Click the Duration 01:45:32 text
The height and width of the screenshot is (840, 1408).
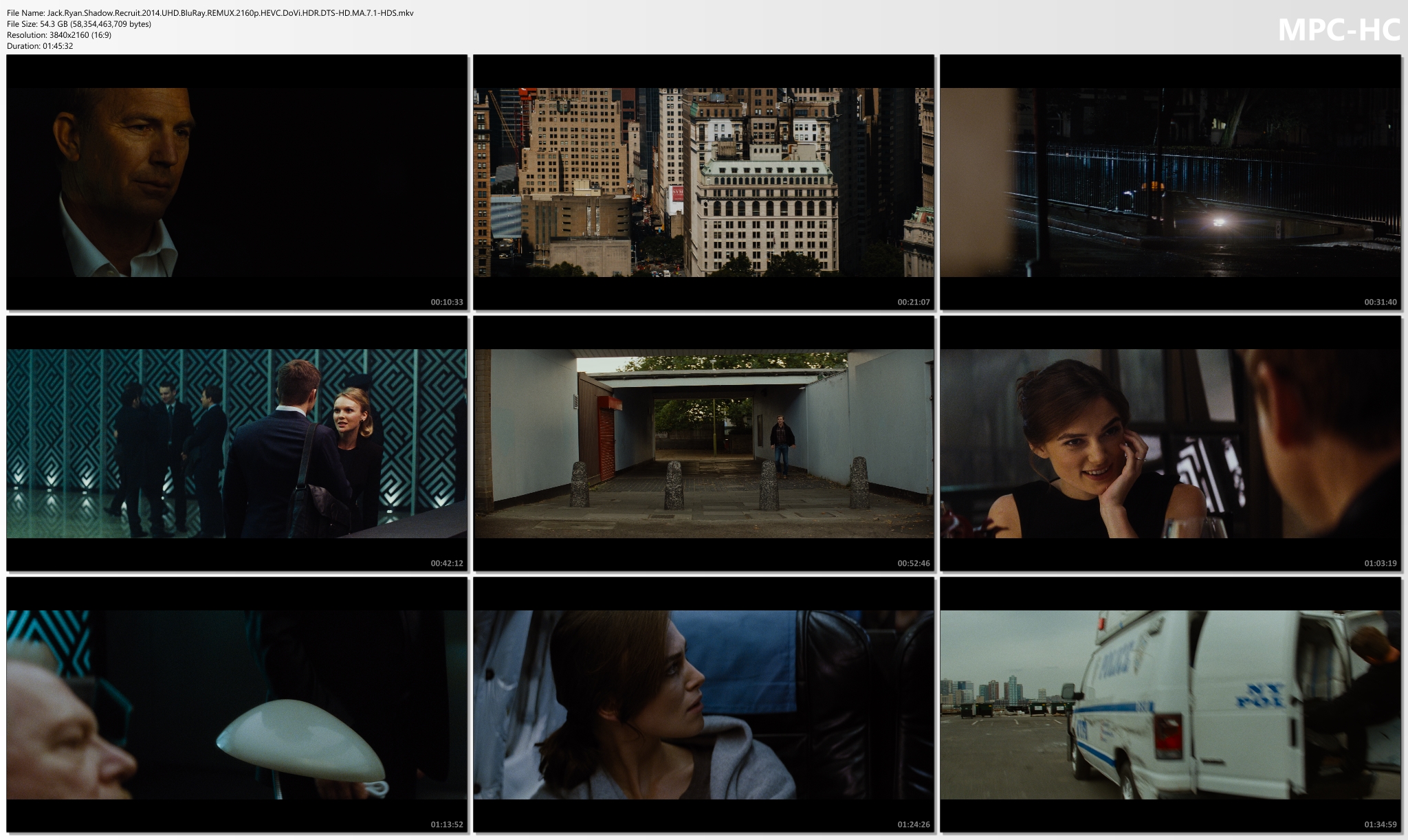pyautogui.click(x=40, y=46)
